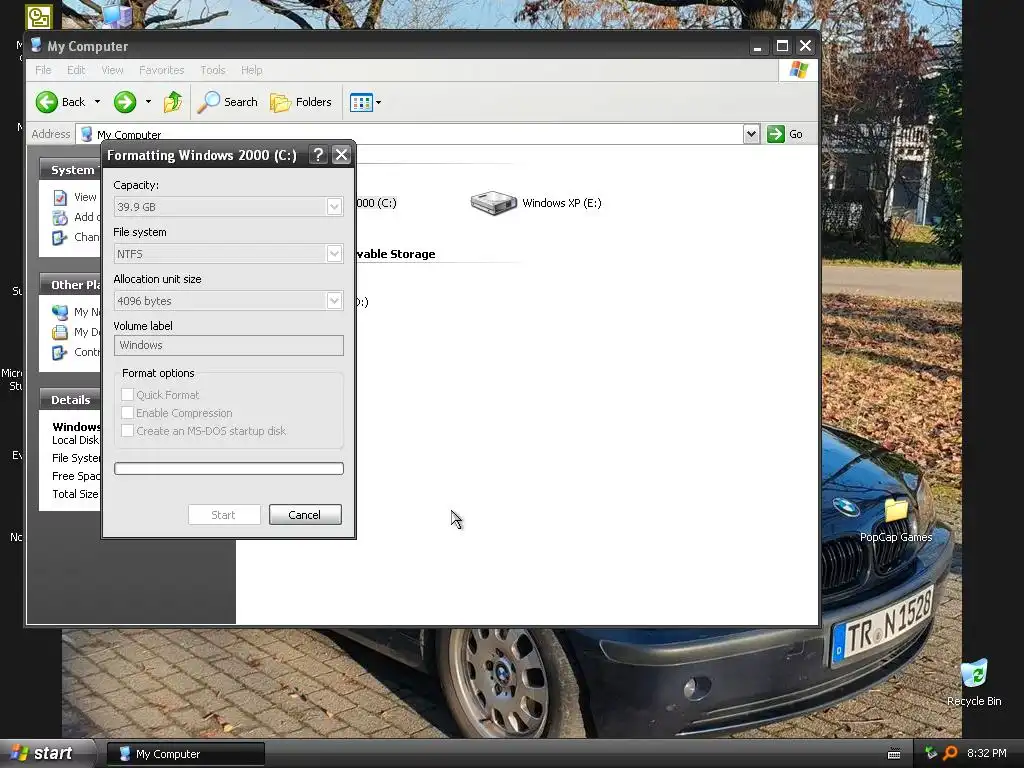This screenshot has width=1024, height=768.
Task: Click the green Forward arrow icon
Action: [x=125, y=102]
